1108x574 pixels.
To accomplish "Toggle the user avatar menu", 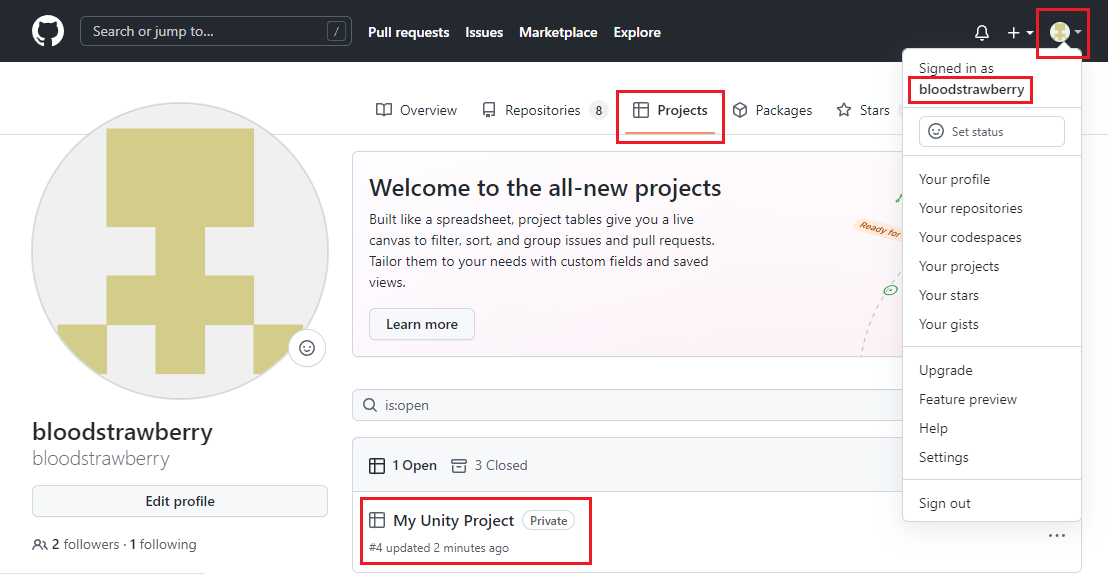I will (x=1066, y=32).
